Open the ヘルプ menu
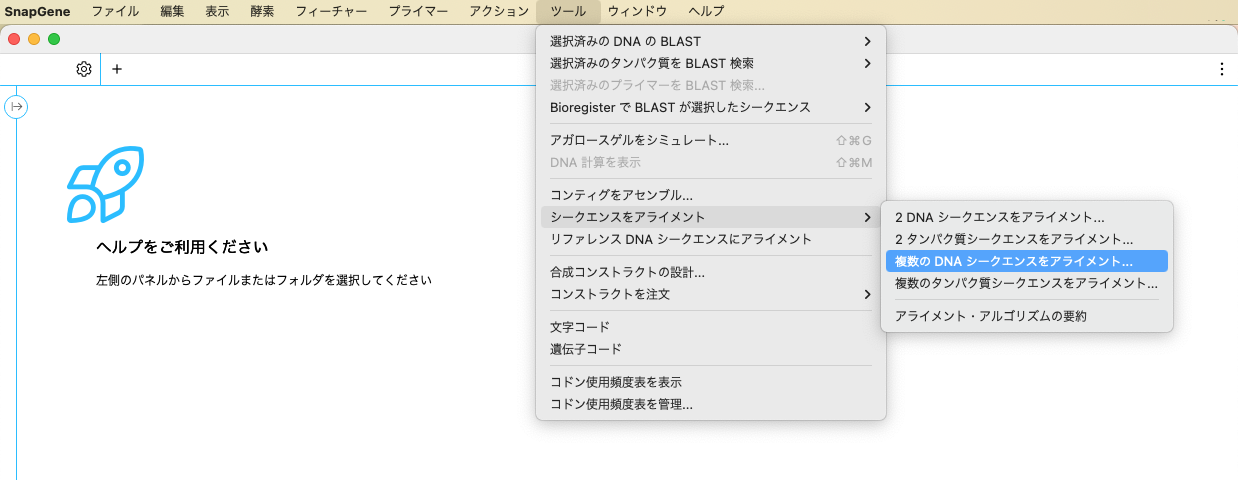Viewport: 1238px width, 480px height. 706,11
